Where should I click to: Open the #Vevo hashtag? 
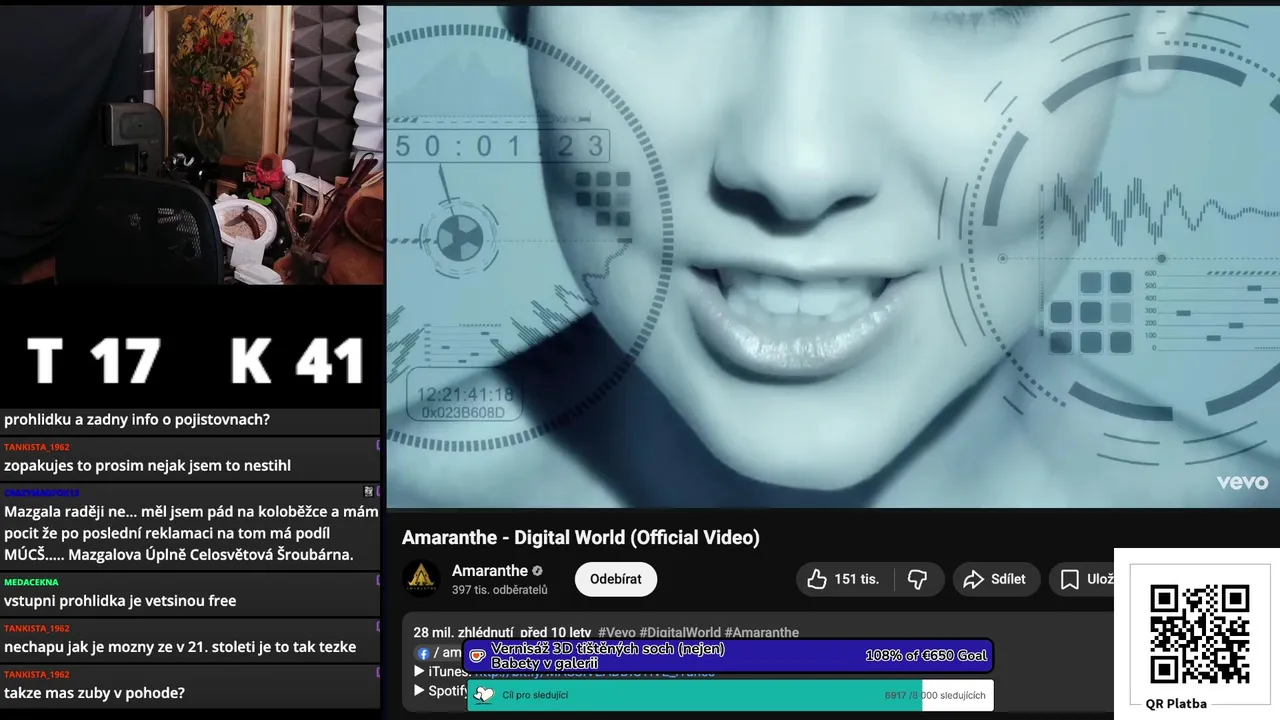(x=616, y=632)
